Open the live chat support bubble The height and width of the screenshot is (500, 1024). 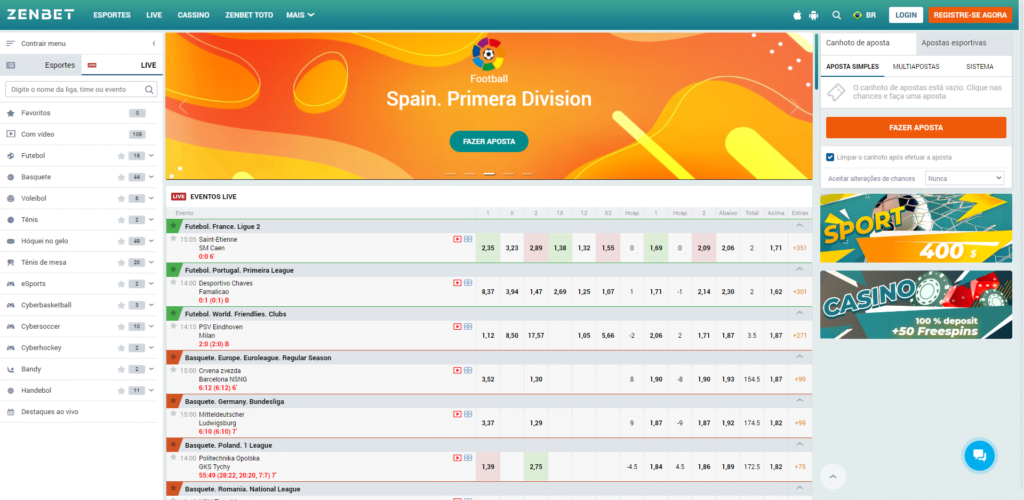[x=978, y=455]
